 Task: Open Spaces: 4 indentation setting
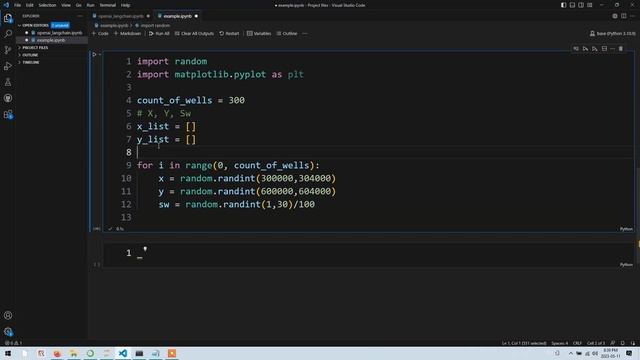559,343
